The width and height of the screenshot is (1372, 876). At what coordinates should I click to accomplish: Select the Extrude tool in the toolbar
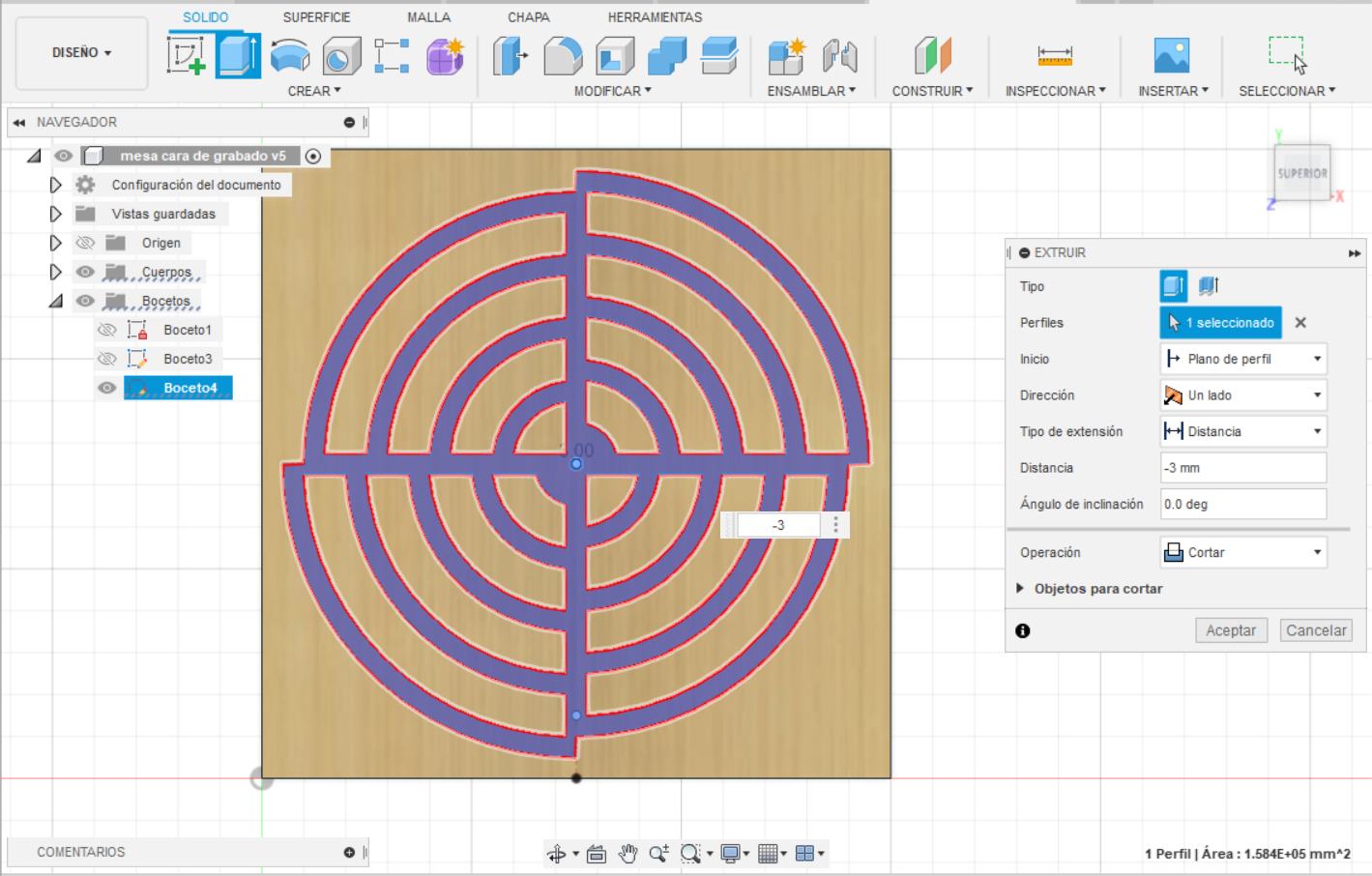pos(238,55)
